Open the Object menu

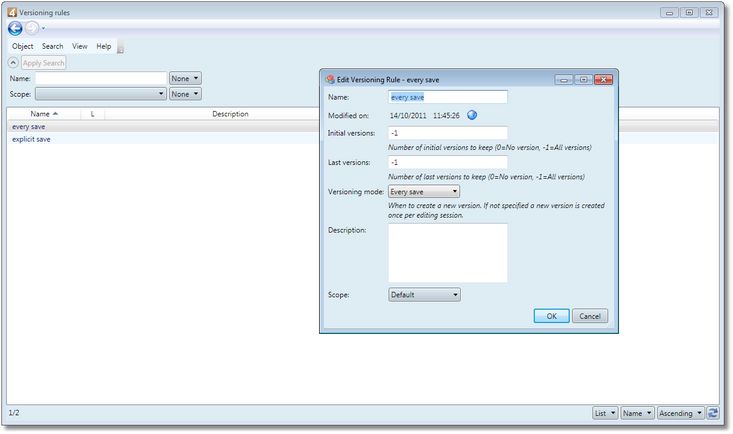click(23, 46)
